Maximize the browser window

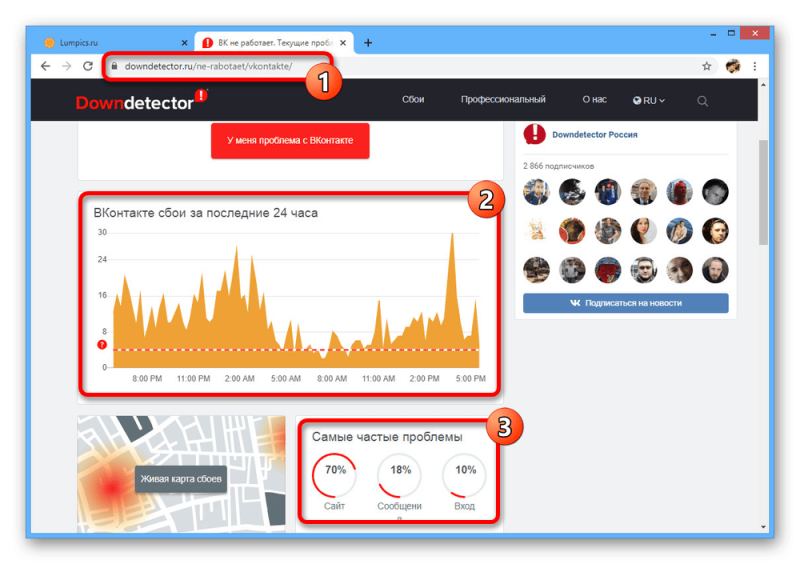click(731, 33)
